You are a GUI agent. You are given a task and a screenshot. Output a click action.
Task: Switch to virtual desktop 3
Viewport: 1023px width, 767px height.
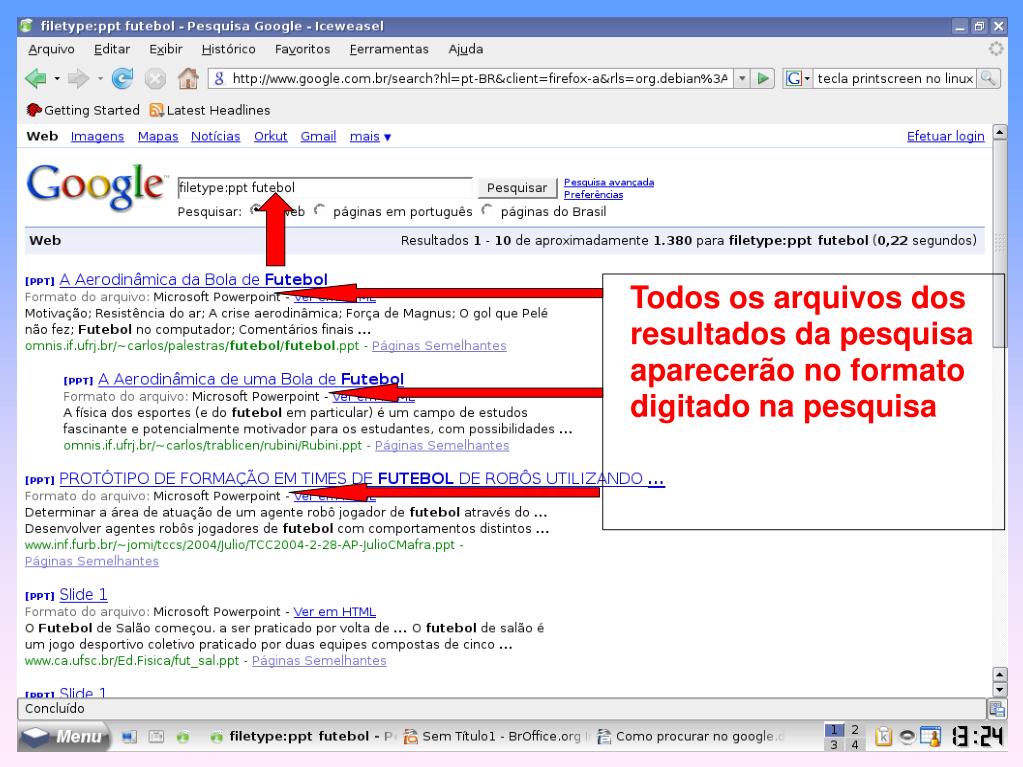(834, 744)
